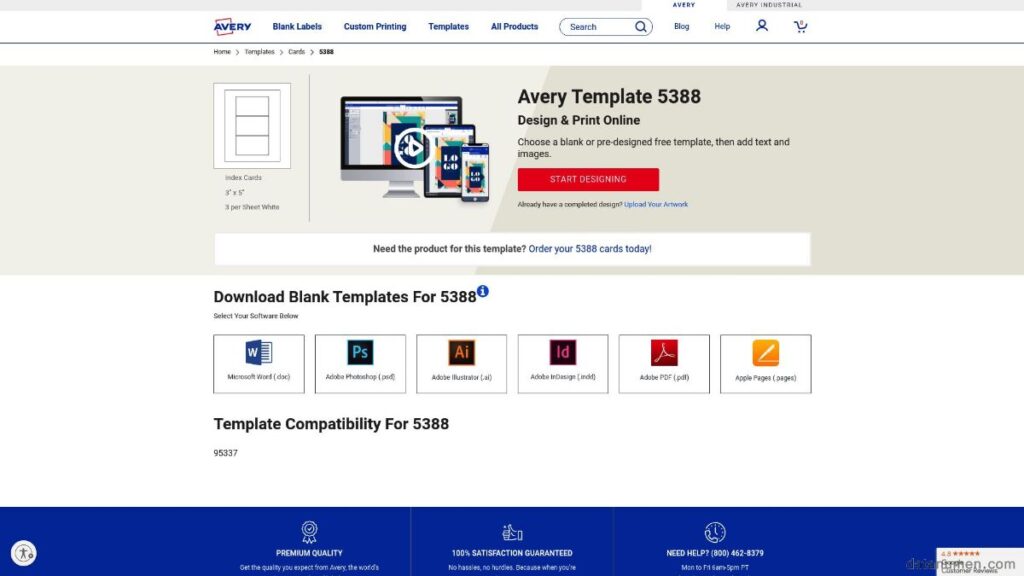
Task: Click the search magnifier icon
Action: point(640,26)
